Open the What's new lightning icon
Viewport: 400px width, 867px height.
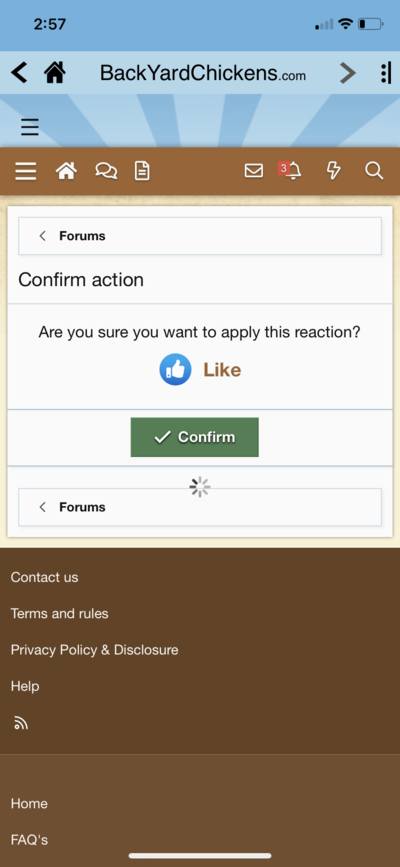(x=333, y=171)
